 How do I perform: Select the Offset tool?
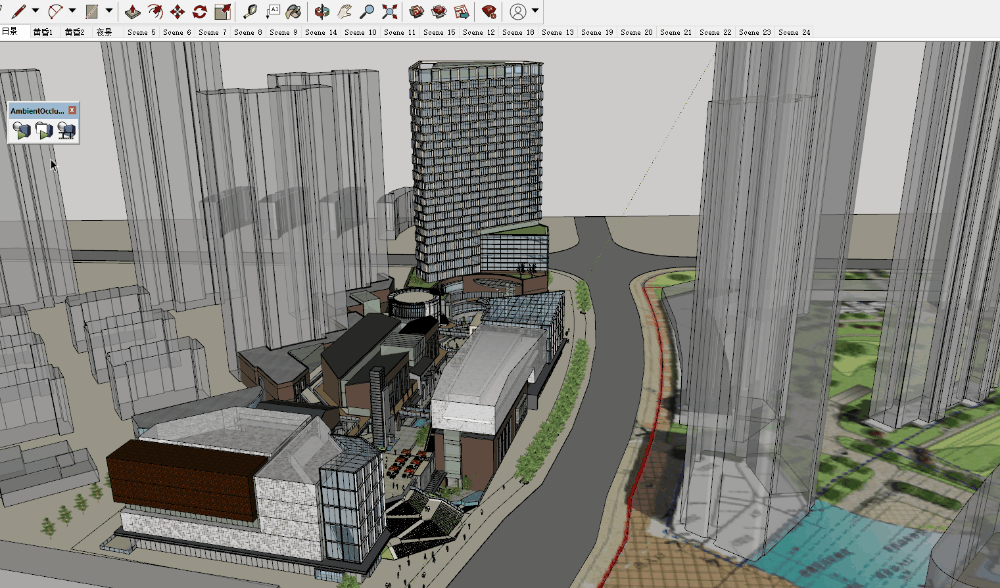(x=156, y=12)
